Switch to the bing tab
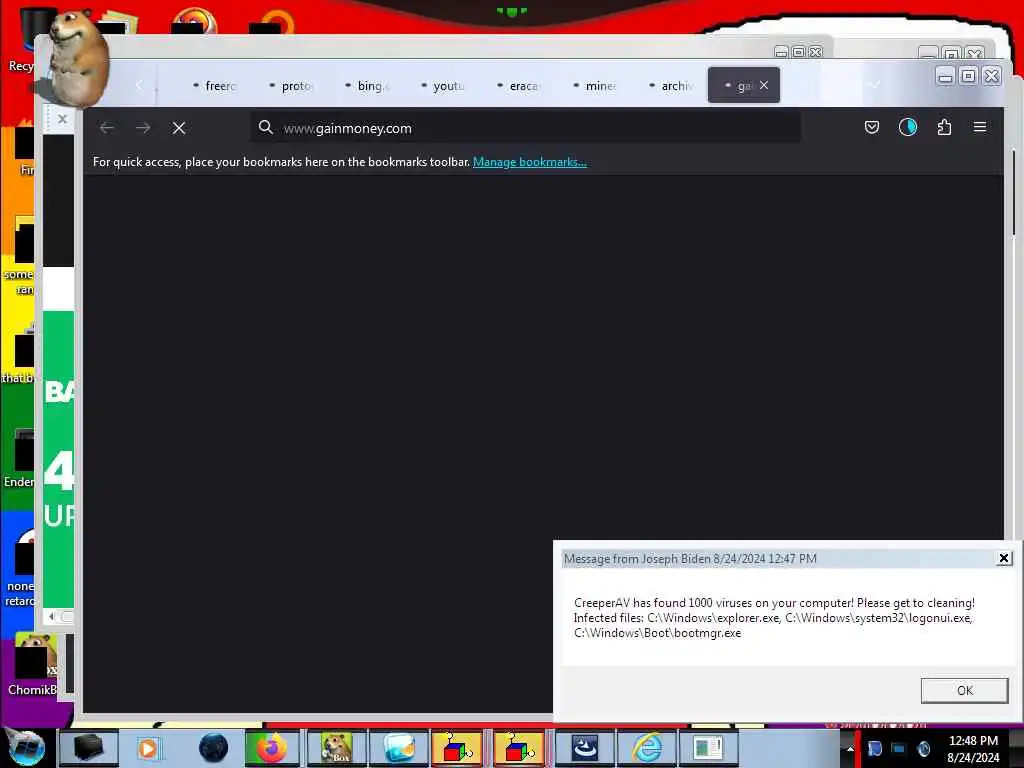The image size is (1024, 768). tap(367, 86)
